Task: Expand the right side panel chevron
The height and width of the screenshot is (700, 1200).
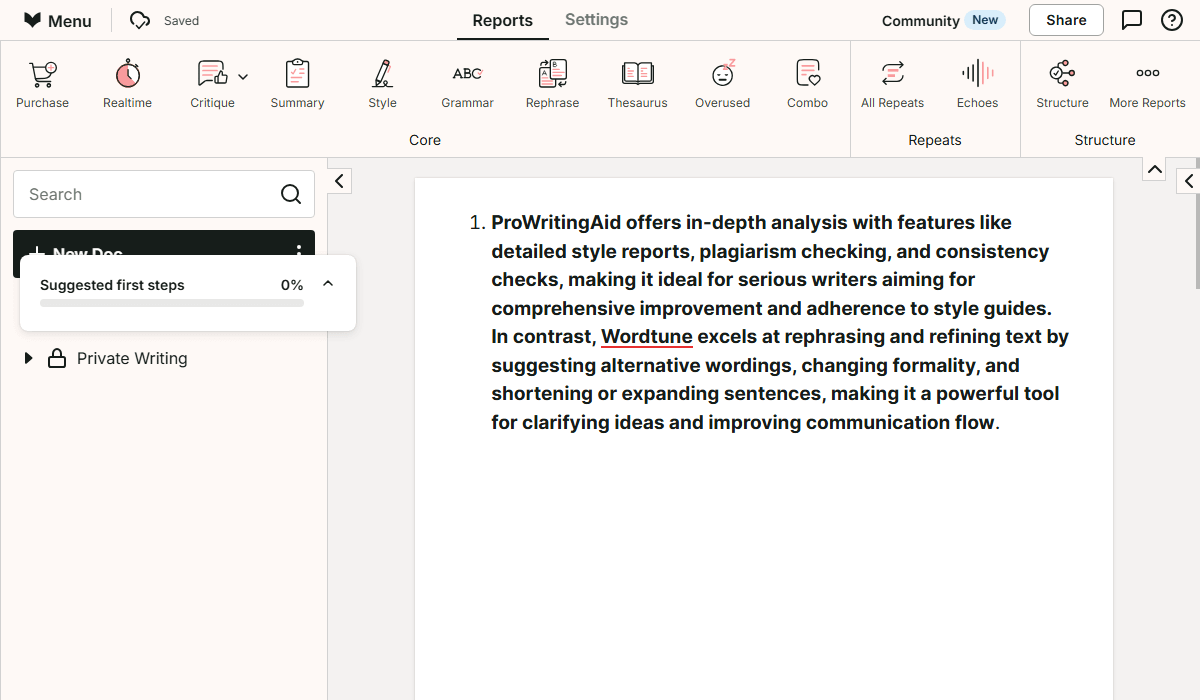Action: point(1189,181)
